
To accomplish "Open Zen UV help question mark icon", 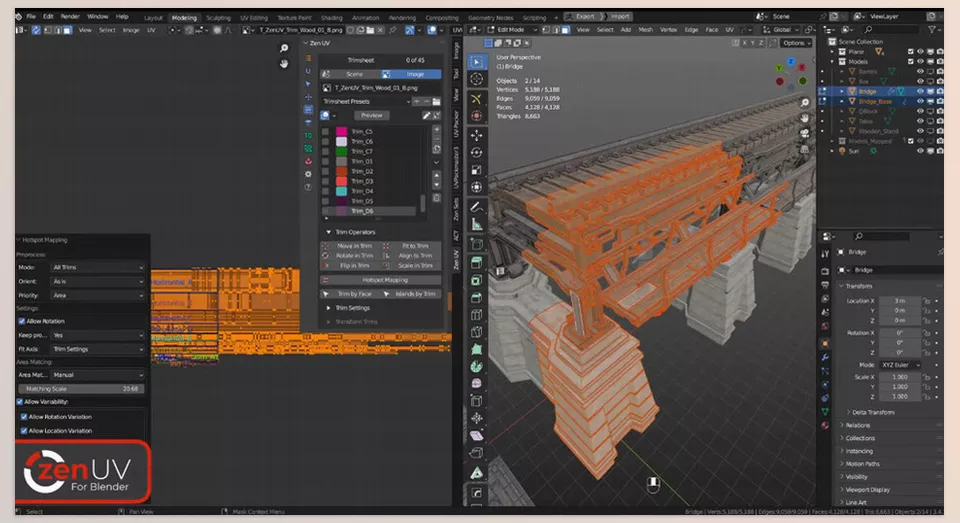I will click(x=308, y=187).
